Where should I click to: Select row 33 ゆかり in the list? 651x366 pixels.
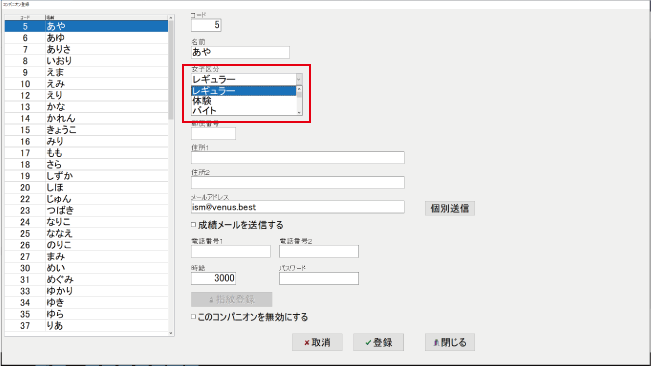86,291
